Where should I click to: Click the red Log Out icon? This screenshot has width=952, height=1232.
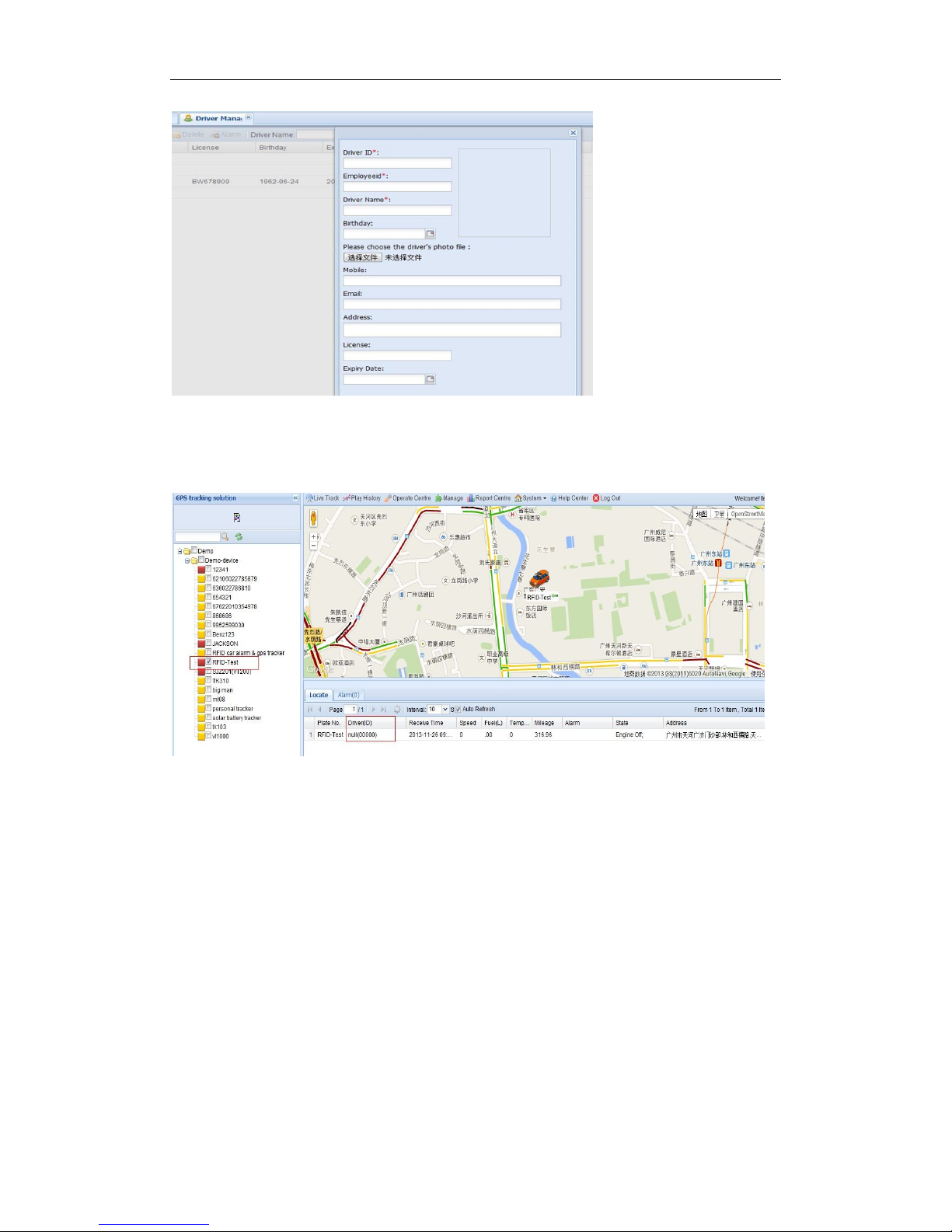pos(596,498)
